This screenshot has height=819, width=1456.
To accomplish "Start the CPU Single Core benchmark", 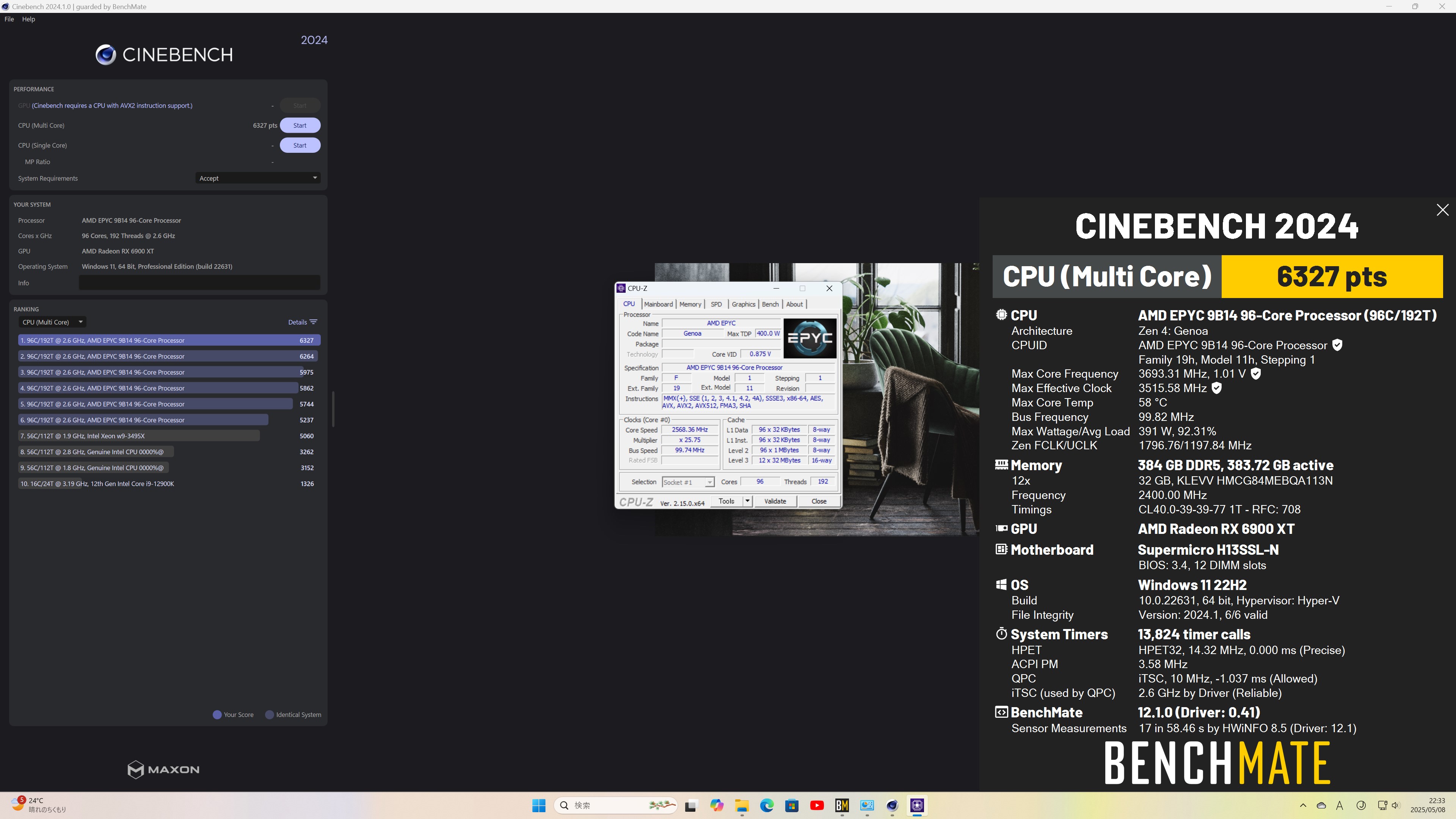I will 300,145.
